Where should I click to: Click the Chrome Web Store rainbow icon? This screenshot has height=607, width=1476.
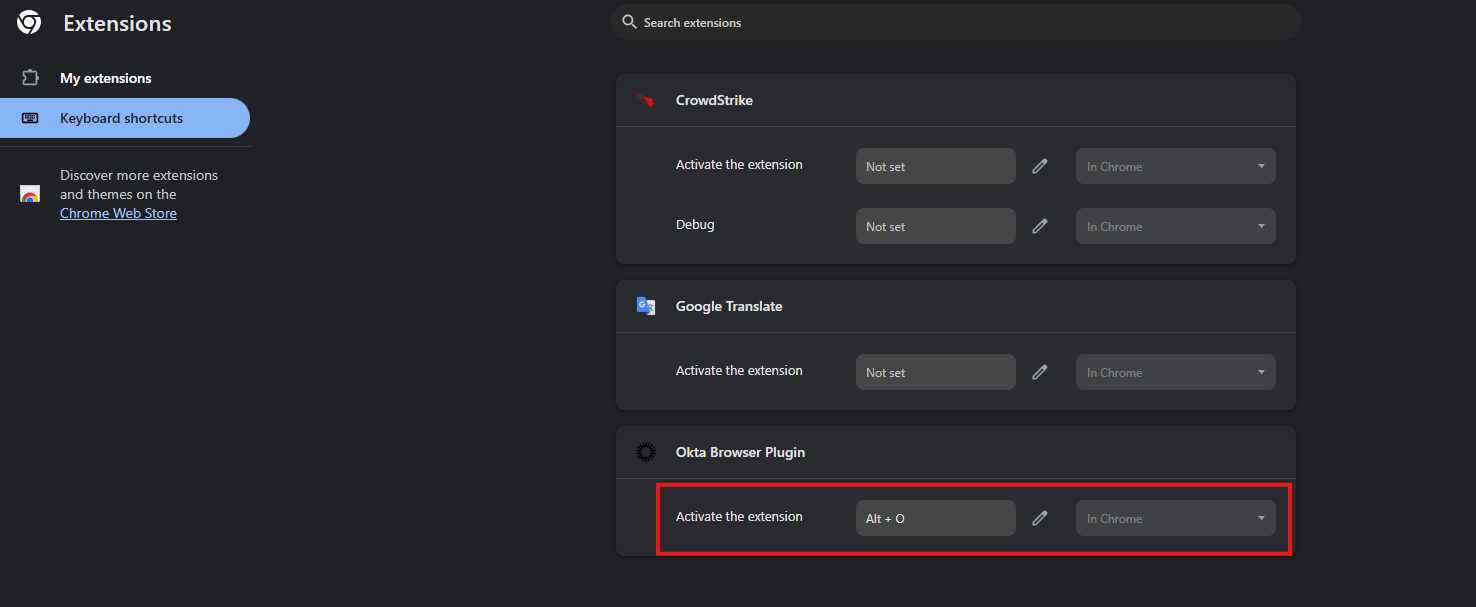[x=30, y=194]
